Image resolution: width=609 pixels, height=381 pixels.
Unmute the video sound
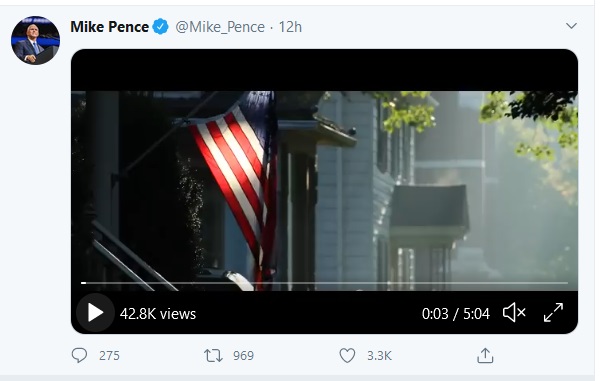coord(514,313)
